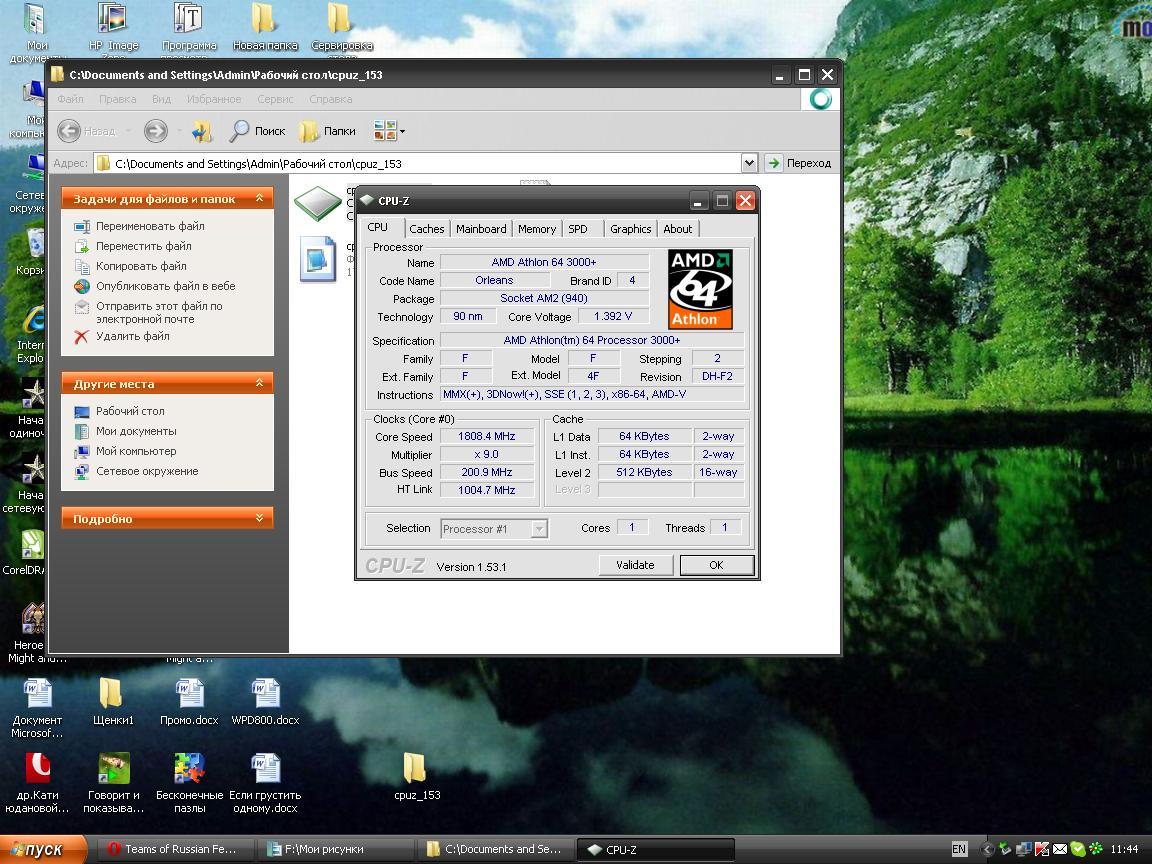Click the Explorer address bar path field

point(418,163)
